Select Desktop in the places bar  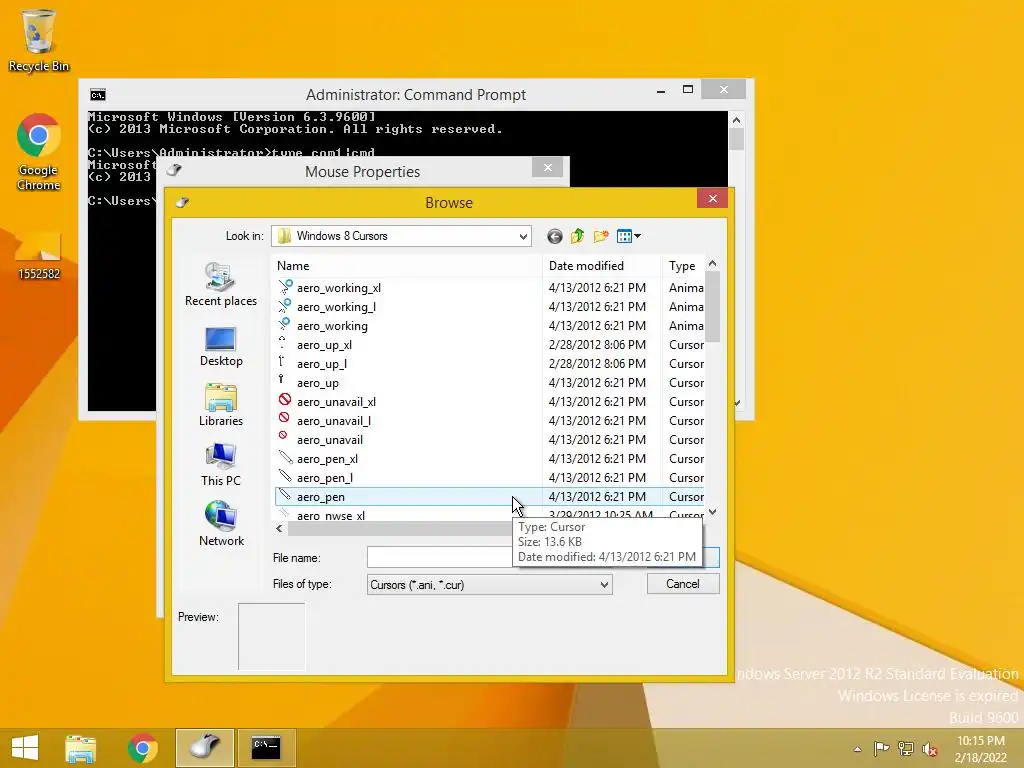pos(221,347)
